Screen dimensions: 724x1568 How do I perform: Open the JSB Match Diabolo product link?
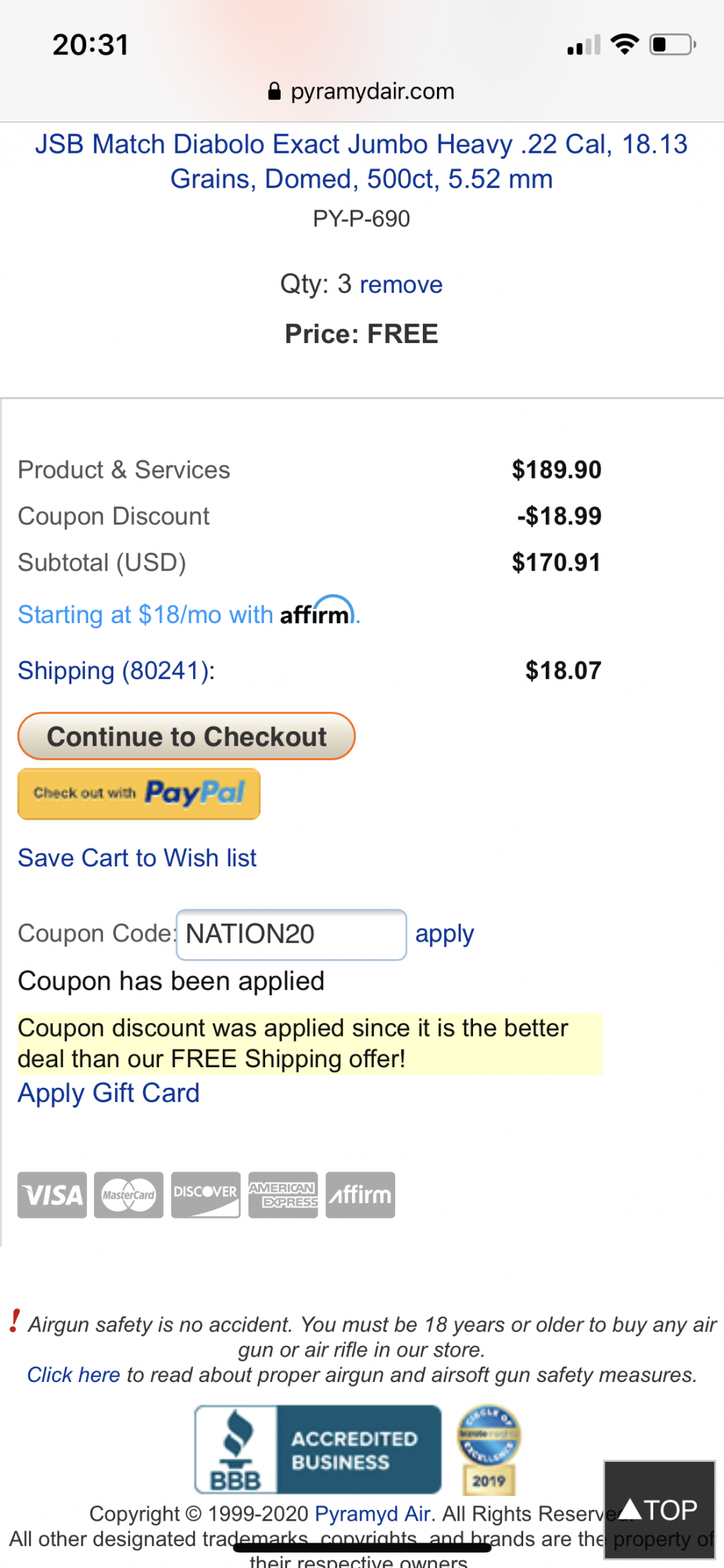(x=361, y=161)
